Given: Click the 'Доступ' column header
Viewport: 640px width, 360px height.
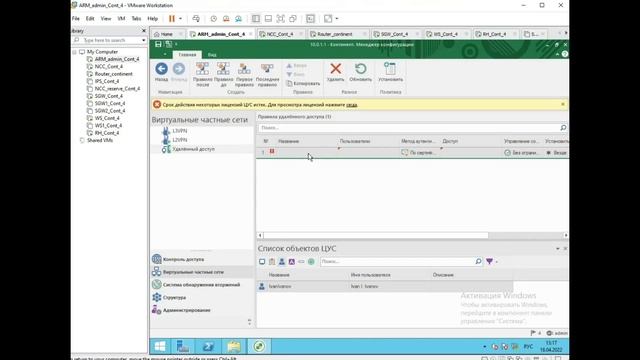Looking at the screenshot, I should (x=450, y=141).
